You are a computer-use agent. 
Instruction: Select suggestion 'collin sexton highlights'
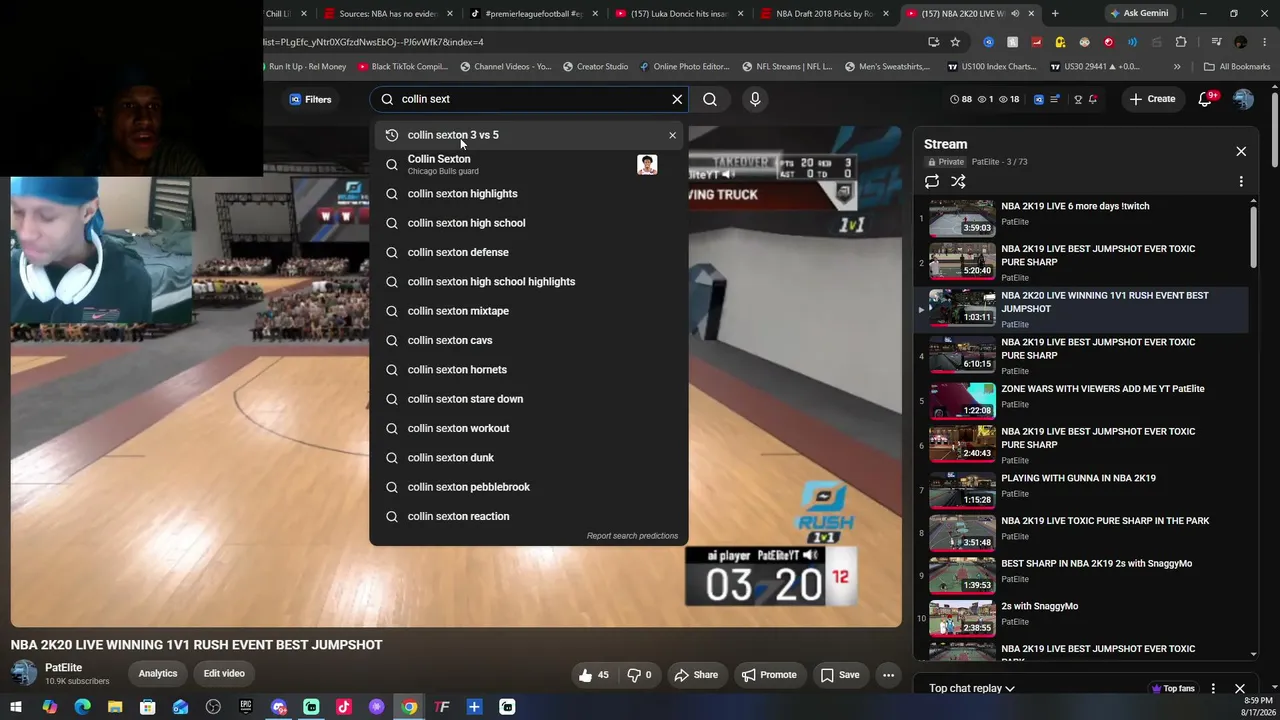point(529,194)
